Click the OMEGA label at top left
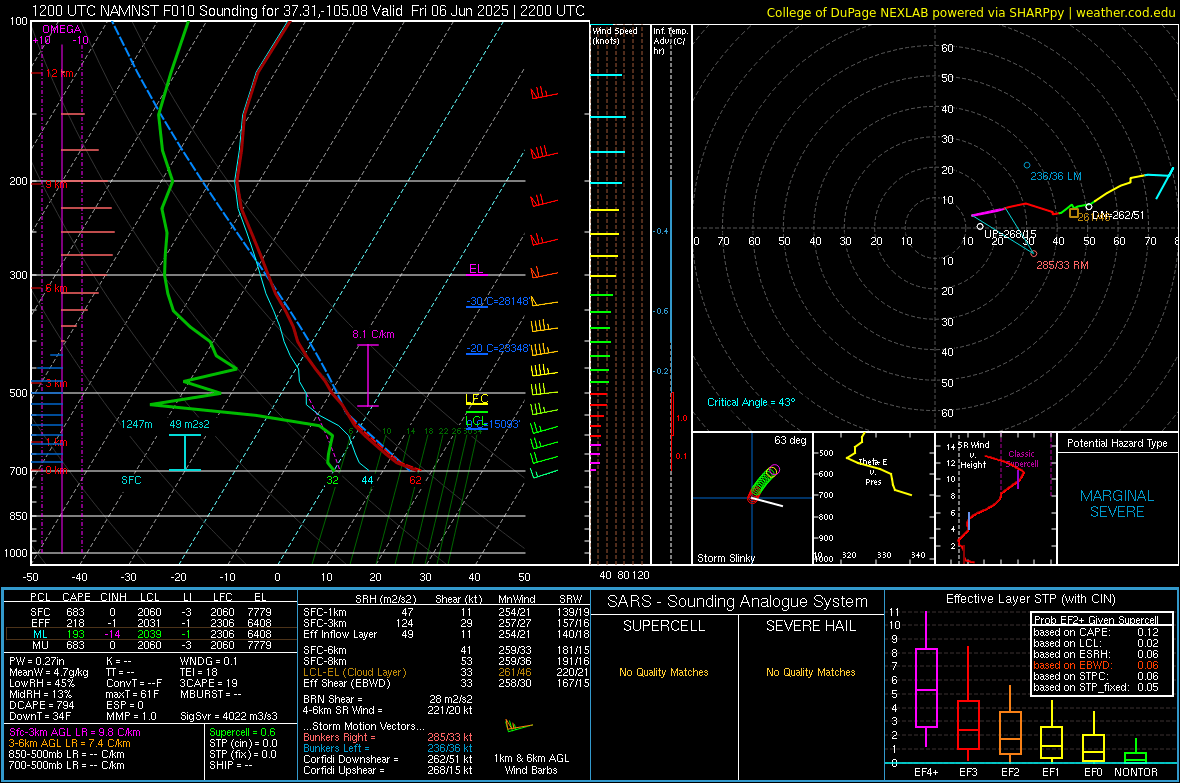This screenshot has height=783, width=1180. [x=62, y=29]
